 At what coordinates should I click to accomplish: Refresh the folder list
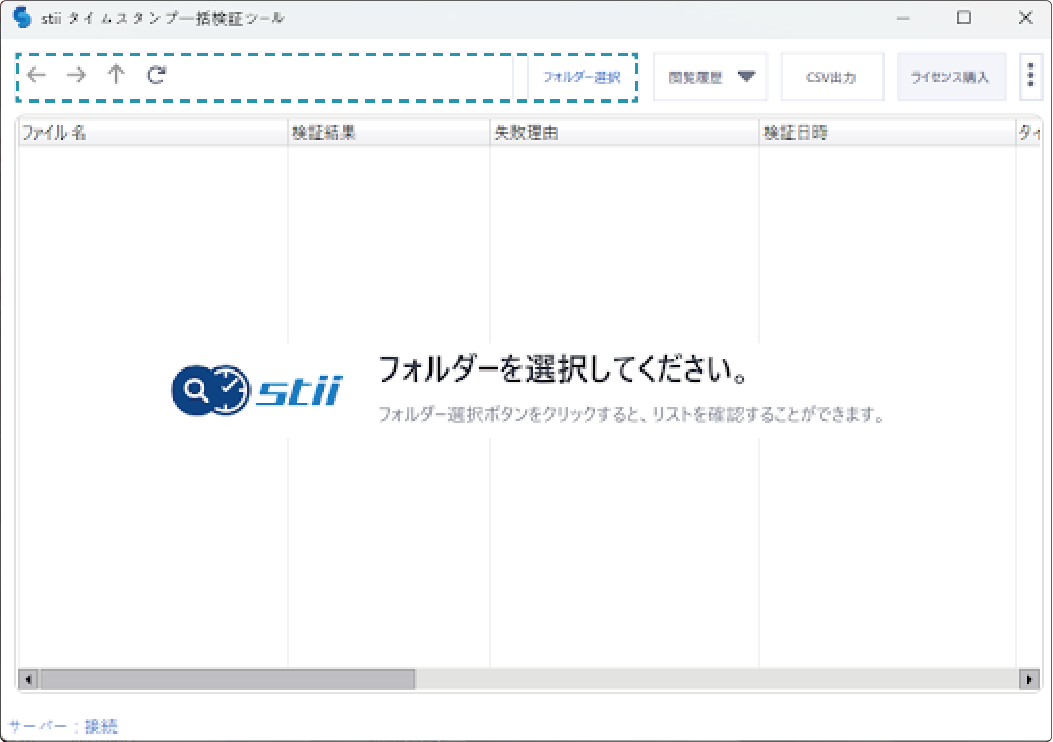[x=156, y=75]
